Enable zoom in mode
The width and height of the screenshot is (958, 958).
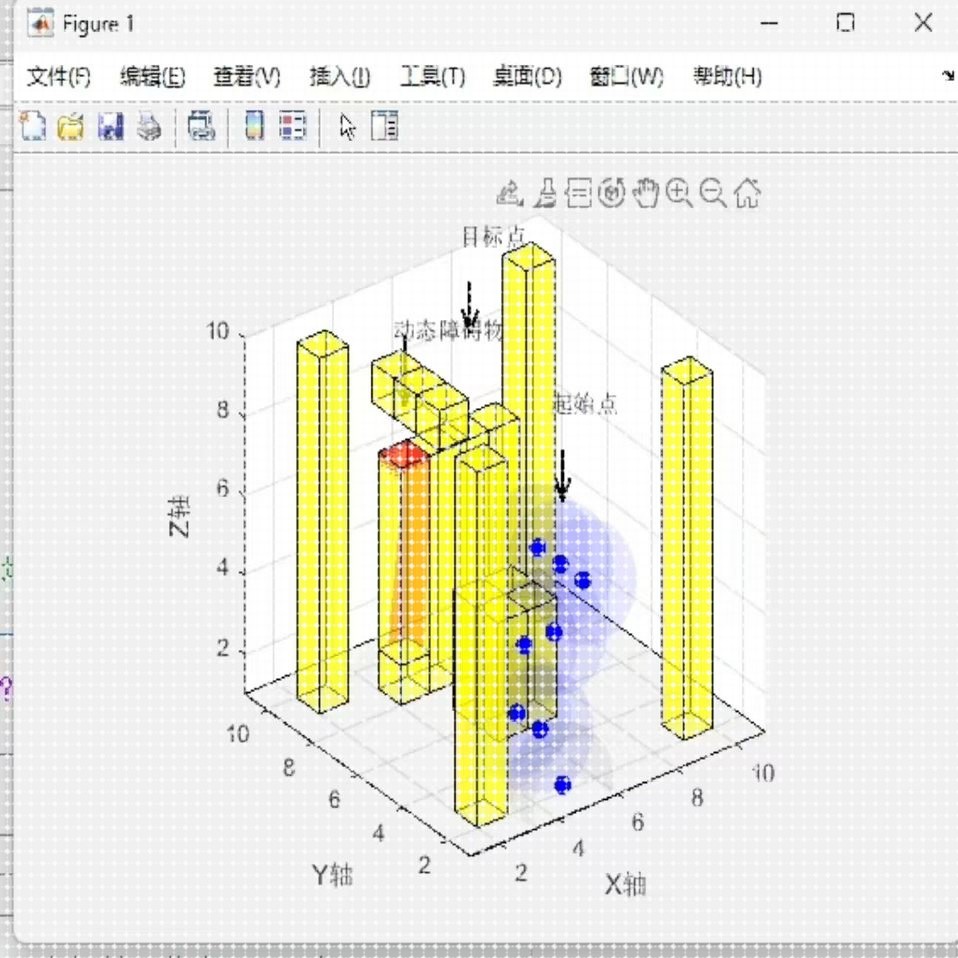point(678,193)
